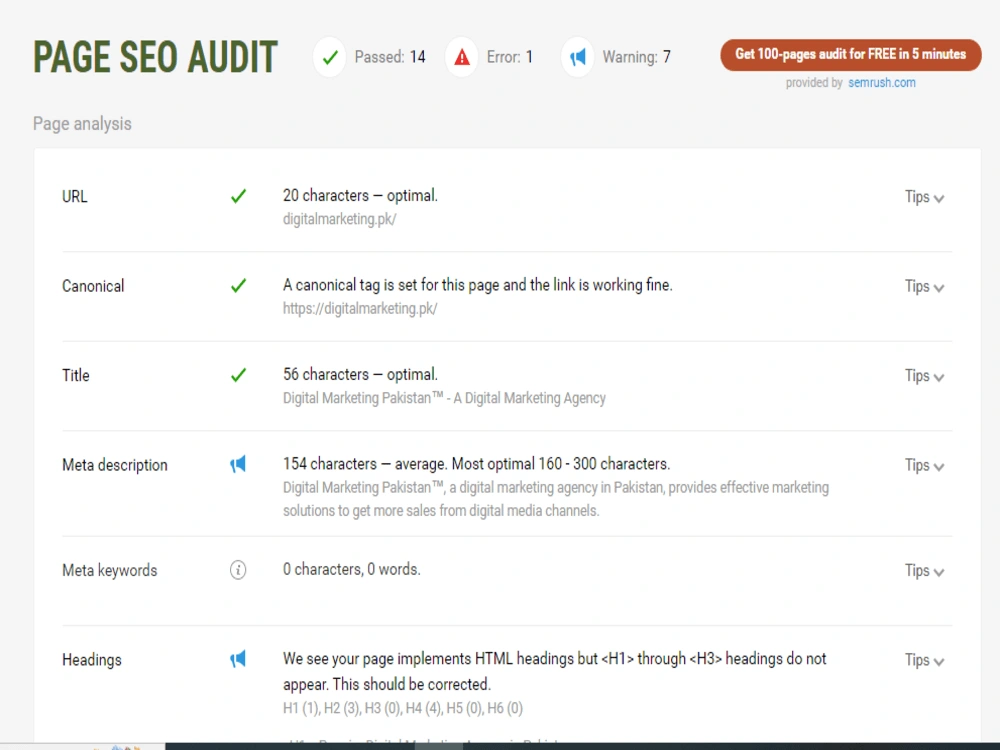Click the megaphone icon beside Headings
Viewport: 1000px width, 750px height.
[238, 659]
